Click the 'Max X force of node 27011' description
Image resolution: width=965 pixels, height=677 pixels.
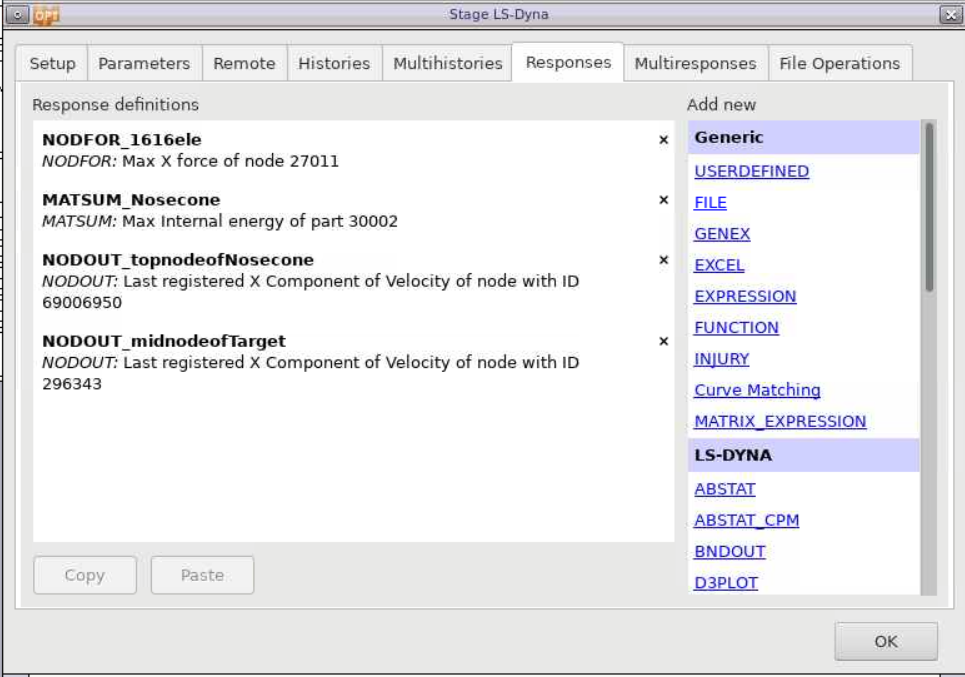coord(230,161)
